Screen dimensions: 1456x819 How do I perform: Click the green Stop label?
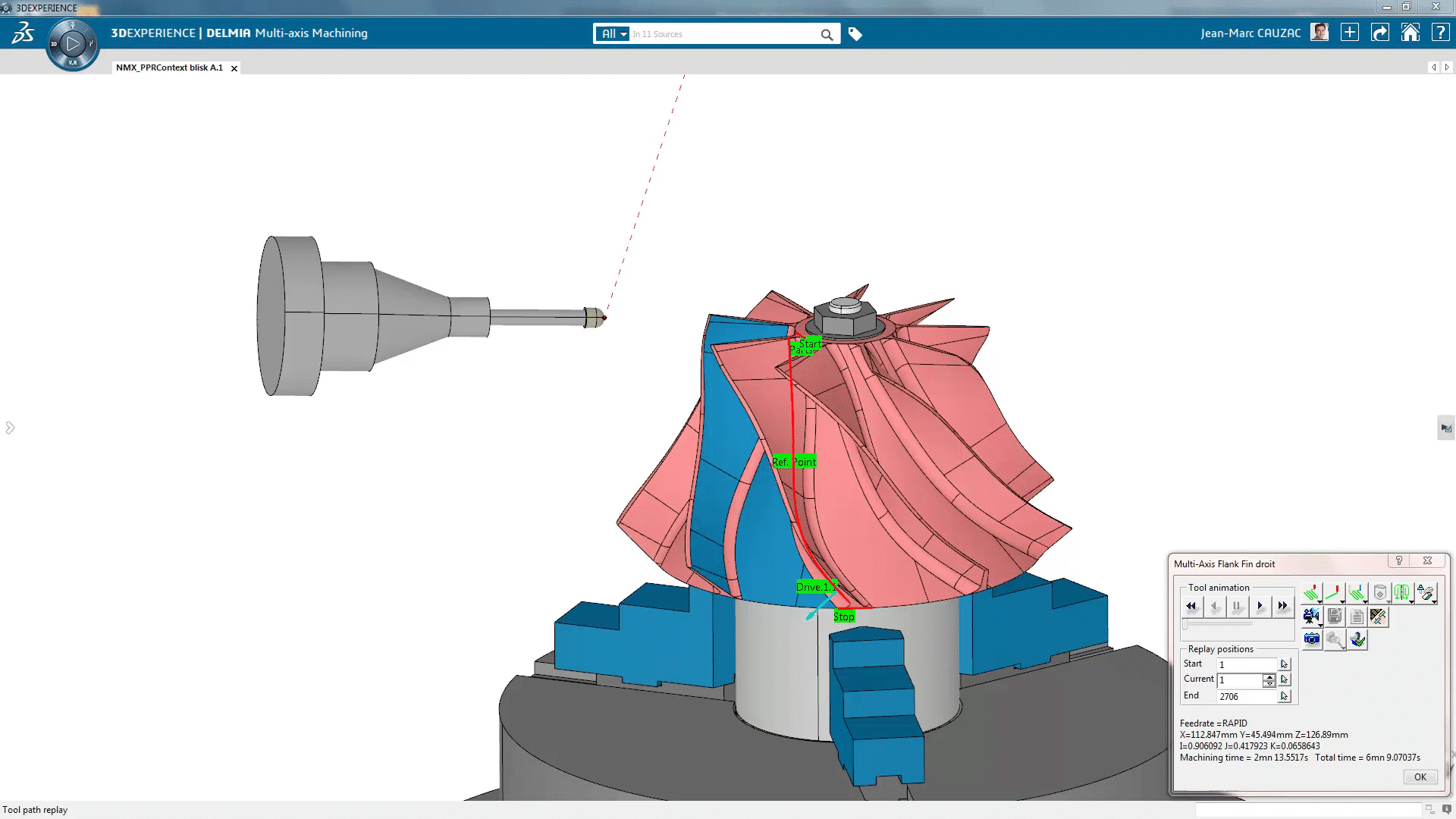[844, 617]
